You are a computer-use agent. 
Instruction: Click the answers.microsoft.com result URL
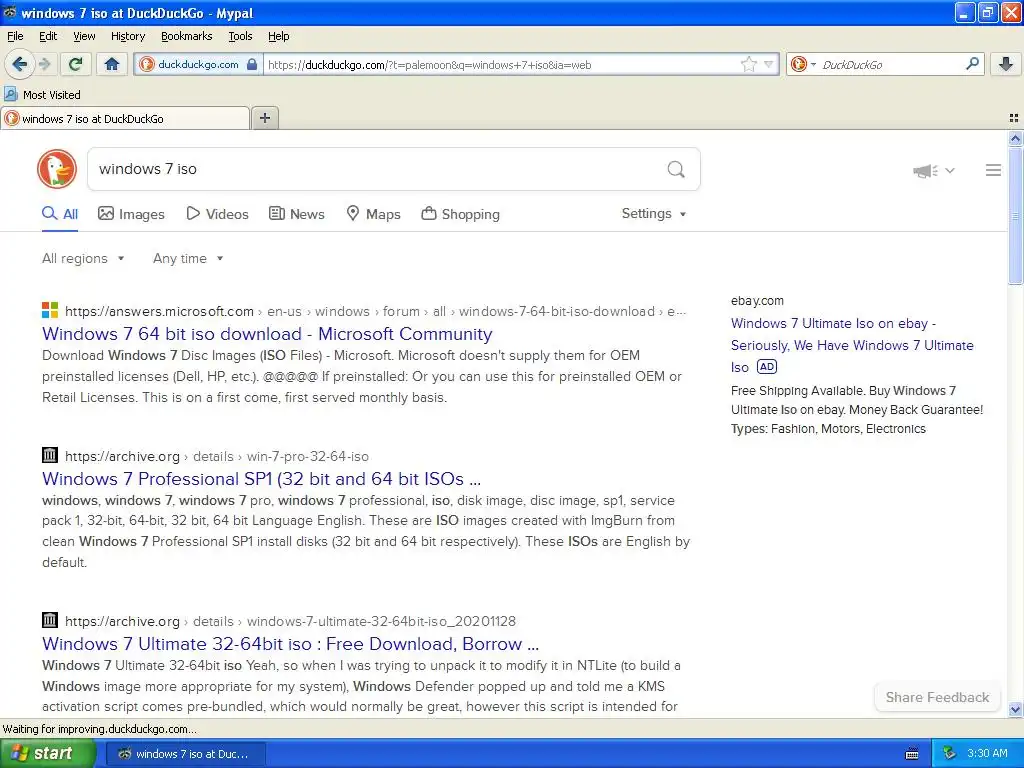[376, 312]
